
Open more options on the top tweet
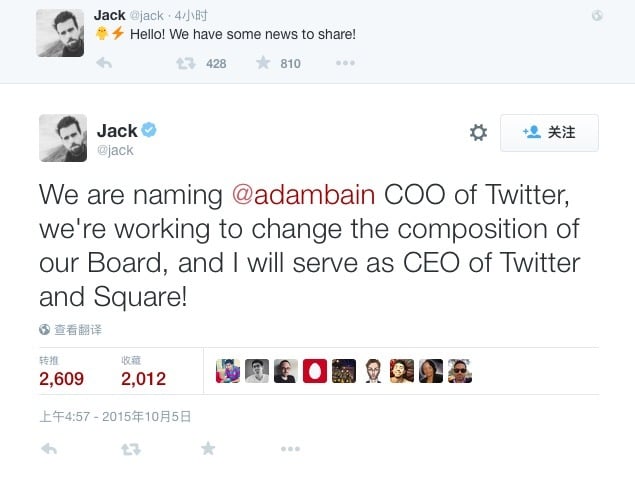point(345,63)
